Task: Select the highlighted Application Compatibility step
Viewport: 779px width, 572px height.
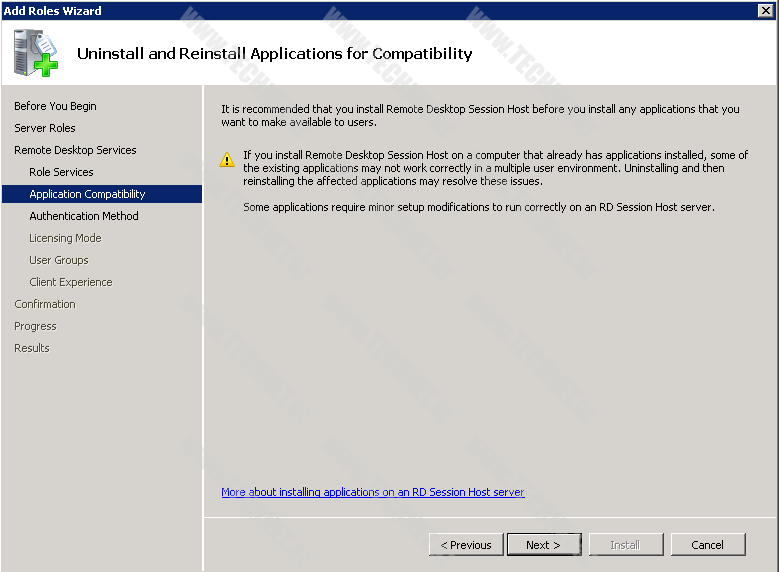Action: 87,194
